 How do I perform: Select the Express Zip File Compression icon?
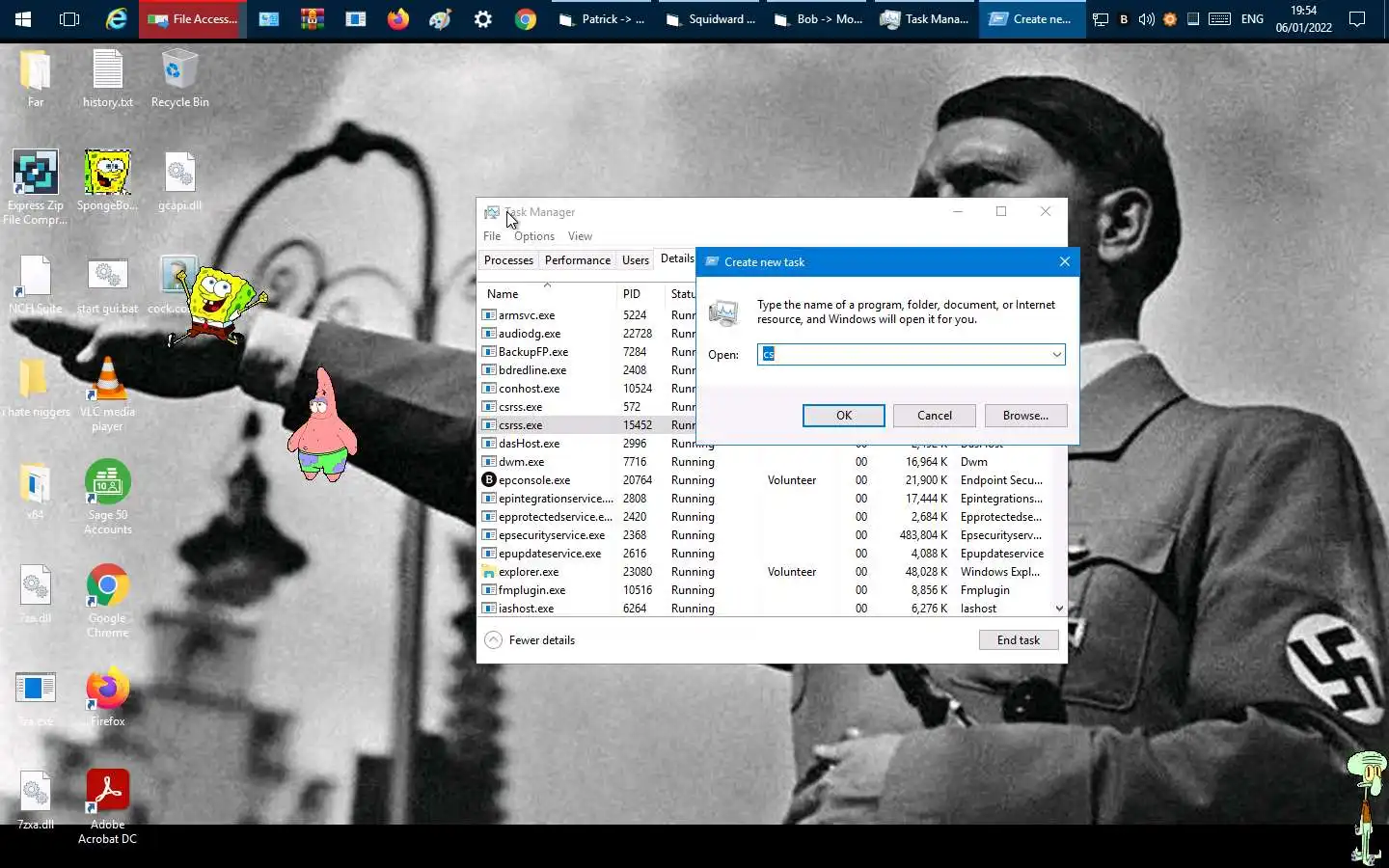point(36,188)
